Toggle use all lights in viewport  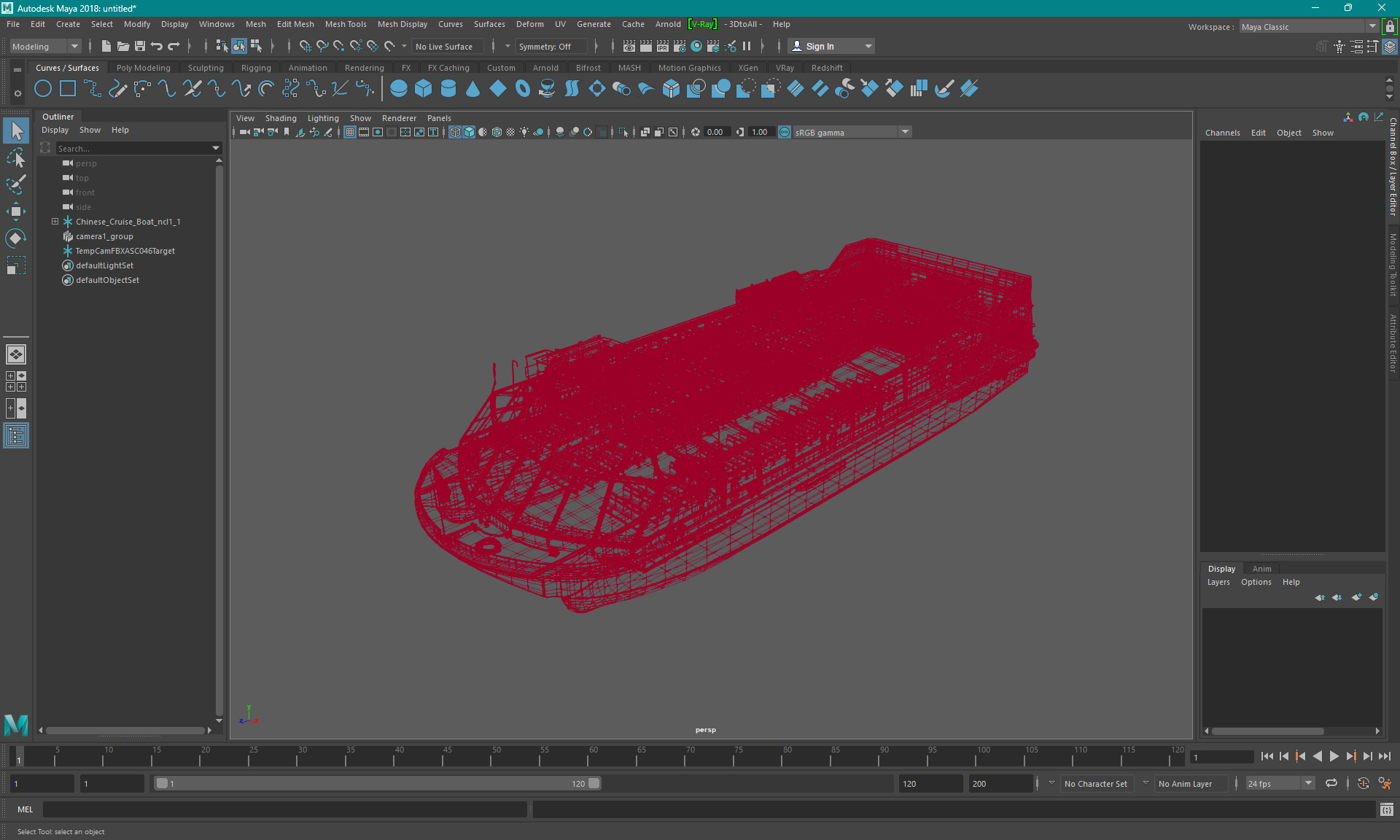pyautogui.click(x=524, y=132)
